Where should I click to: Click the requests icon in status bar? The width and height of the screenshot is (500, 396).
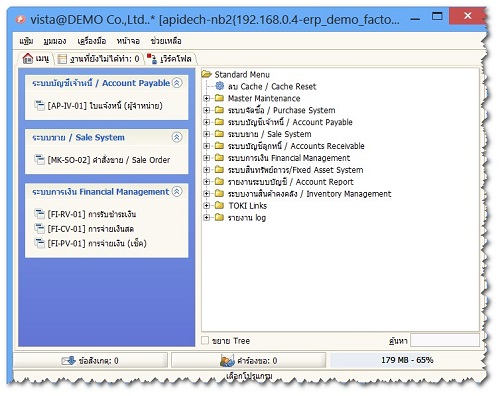(227, 360)
